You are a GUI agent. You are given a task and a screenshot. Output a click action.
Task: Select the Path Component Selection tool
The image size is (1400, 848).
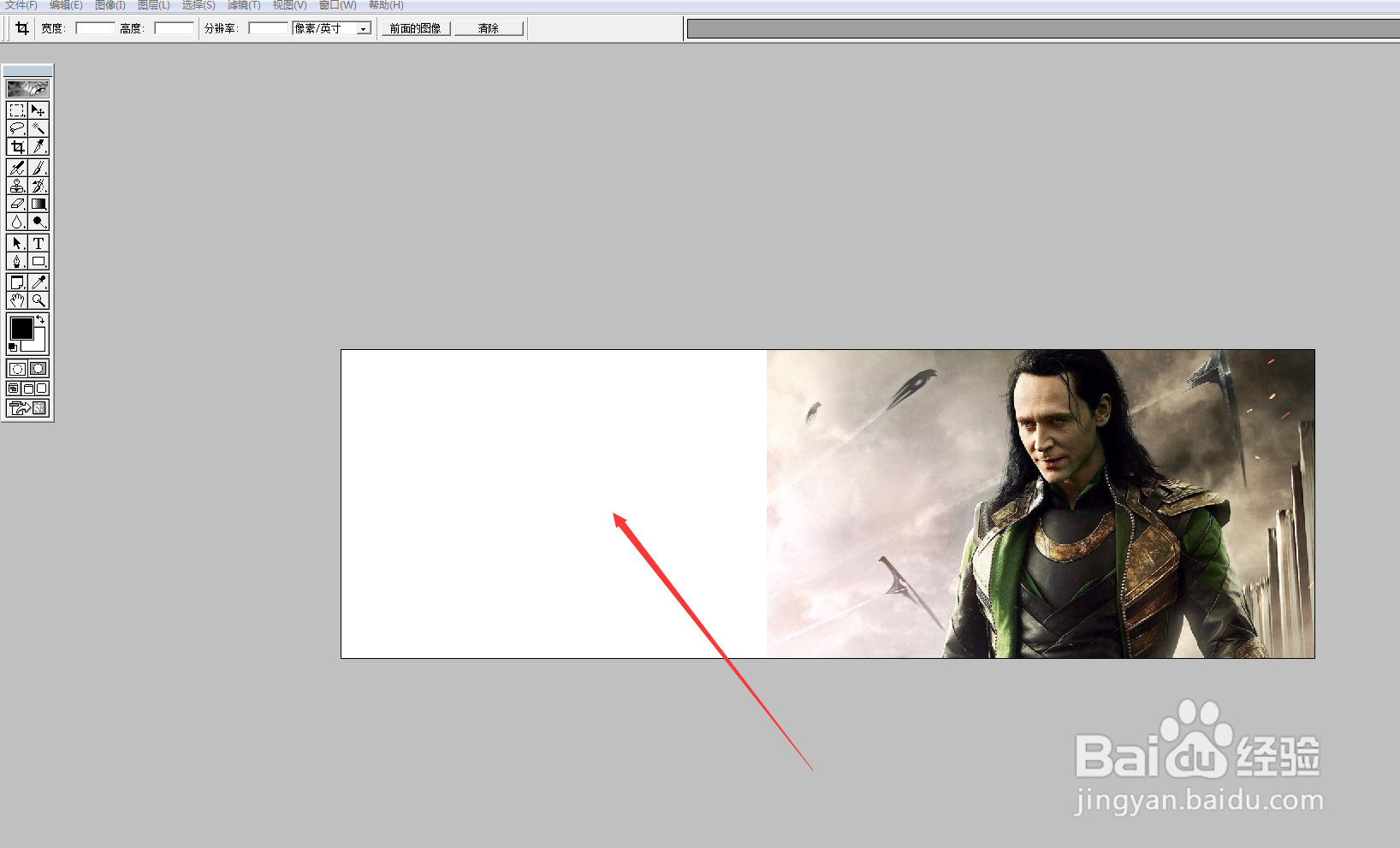tap(17, 243)
